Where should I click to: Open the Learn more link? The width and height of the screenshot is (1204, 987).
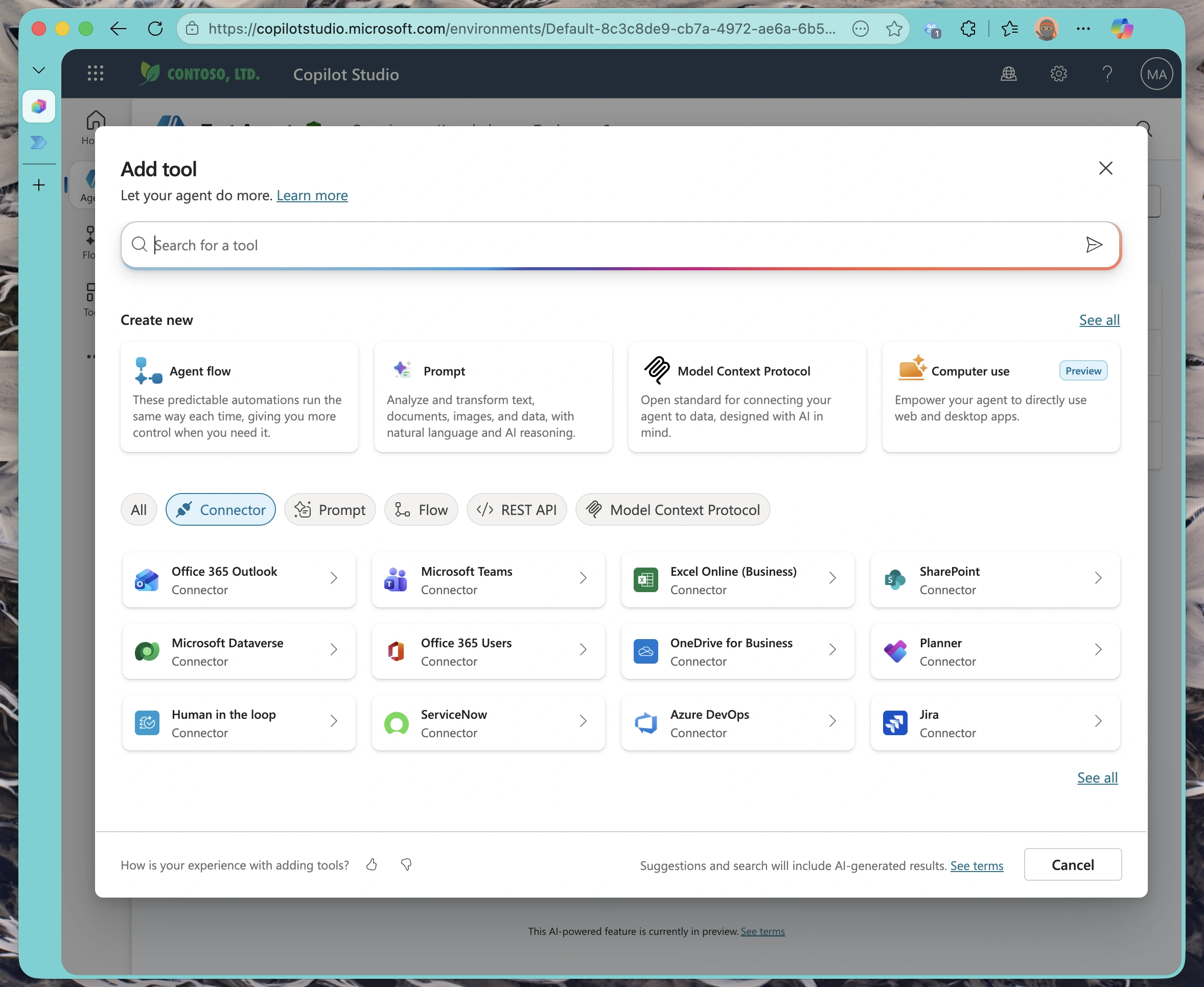pyautogui.click(x=312, y=195)
